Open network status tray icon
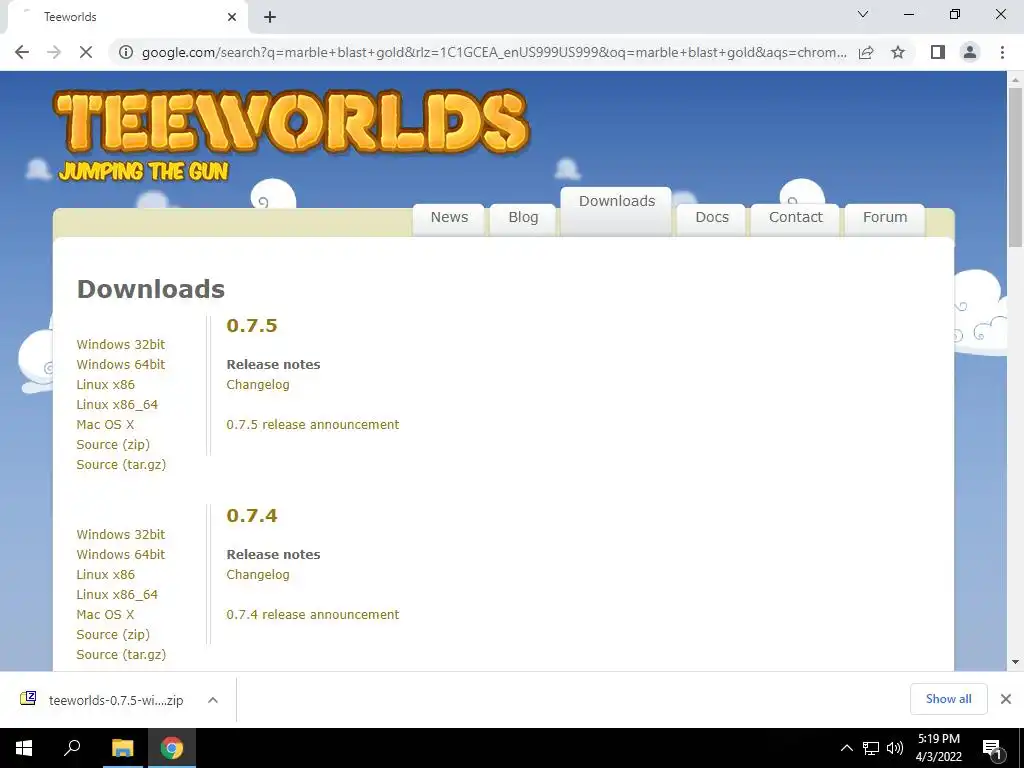 pyautogui.click(x=871, y=748)
